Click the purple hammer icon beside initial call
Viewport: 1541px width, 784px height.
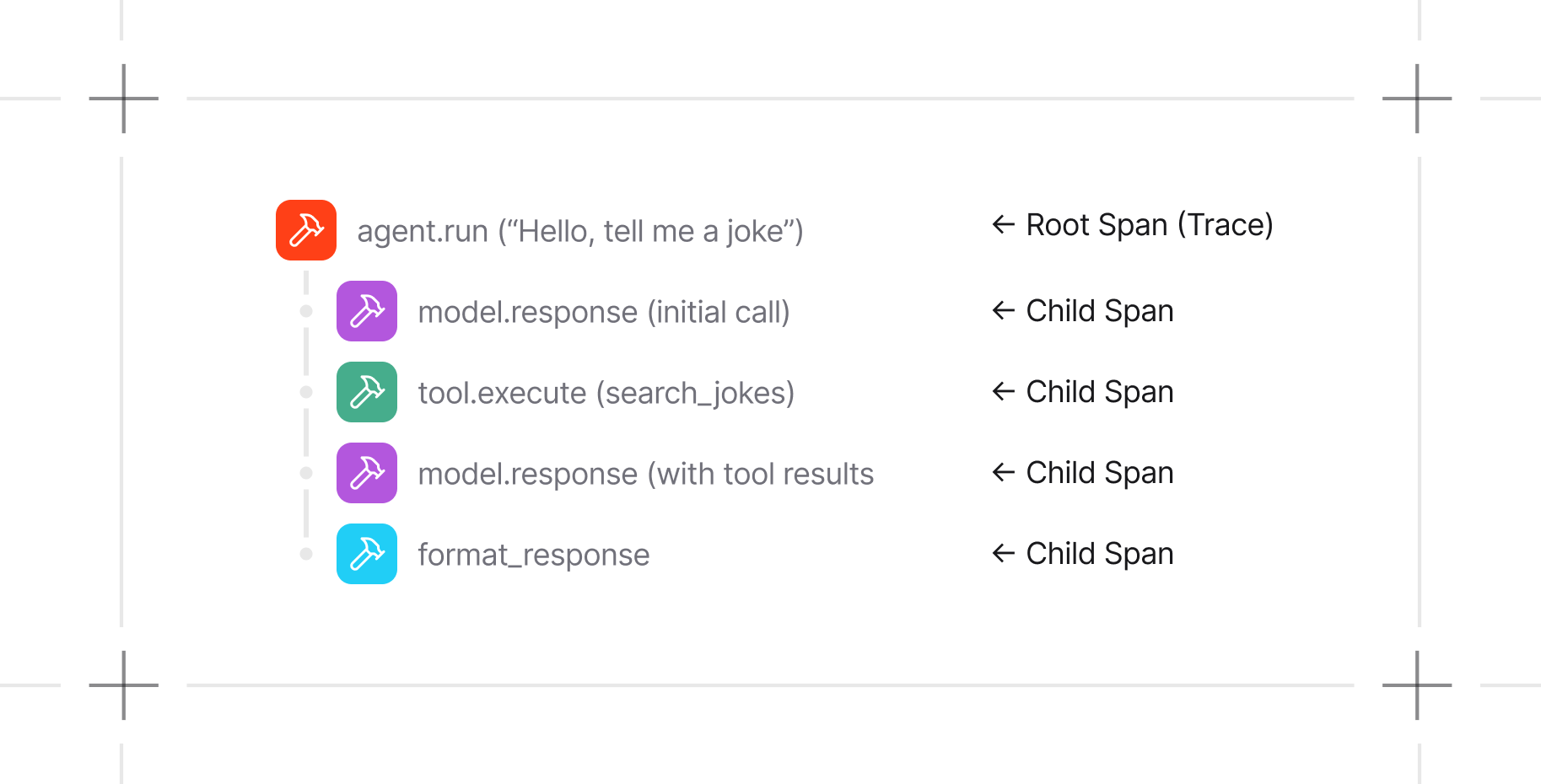point(367,311)
